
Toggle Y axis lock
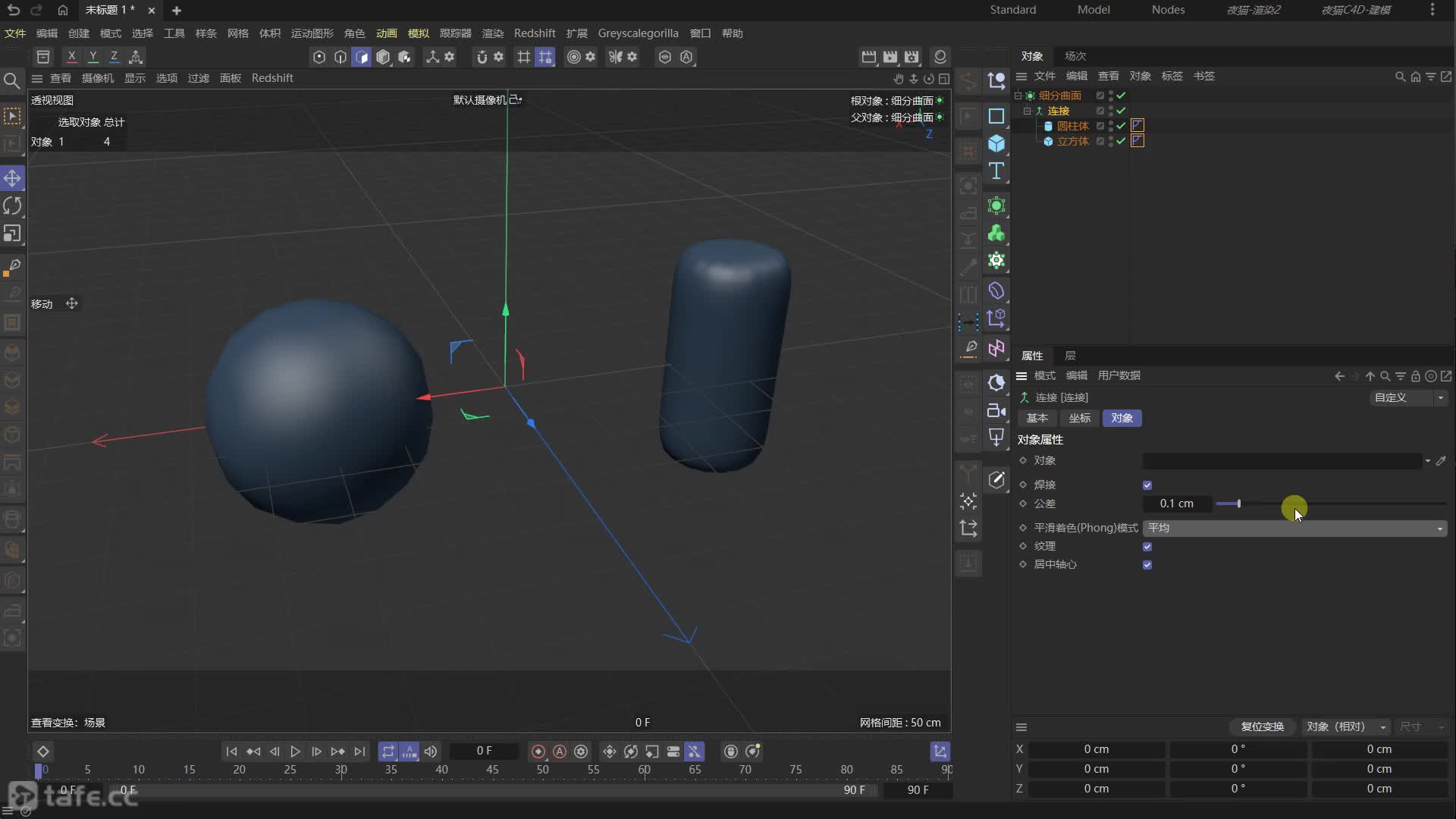(93, 57)
